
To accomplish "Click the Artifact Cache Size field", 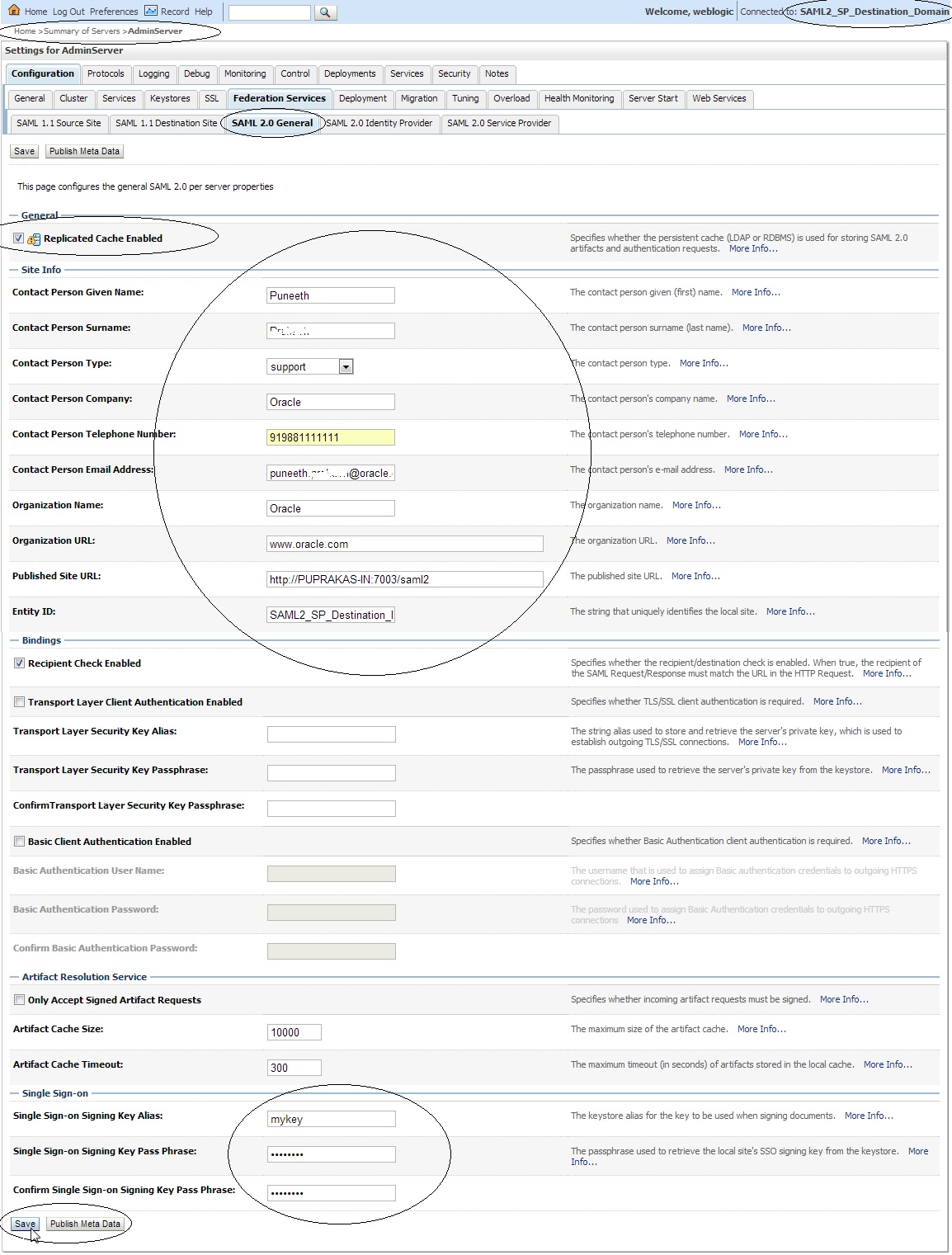I will click(x=295, y=1032).
